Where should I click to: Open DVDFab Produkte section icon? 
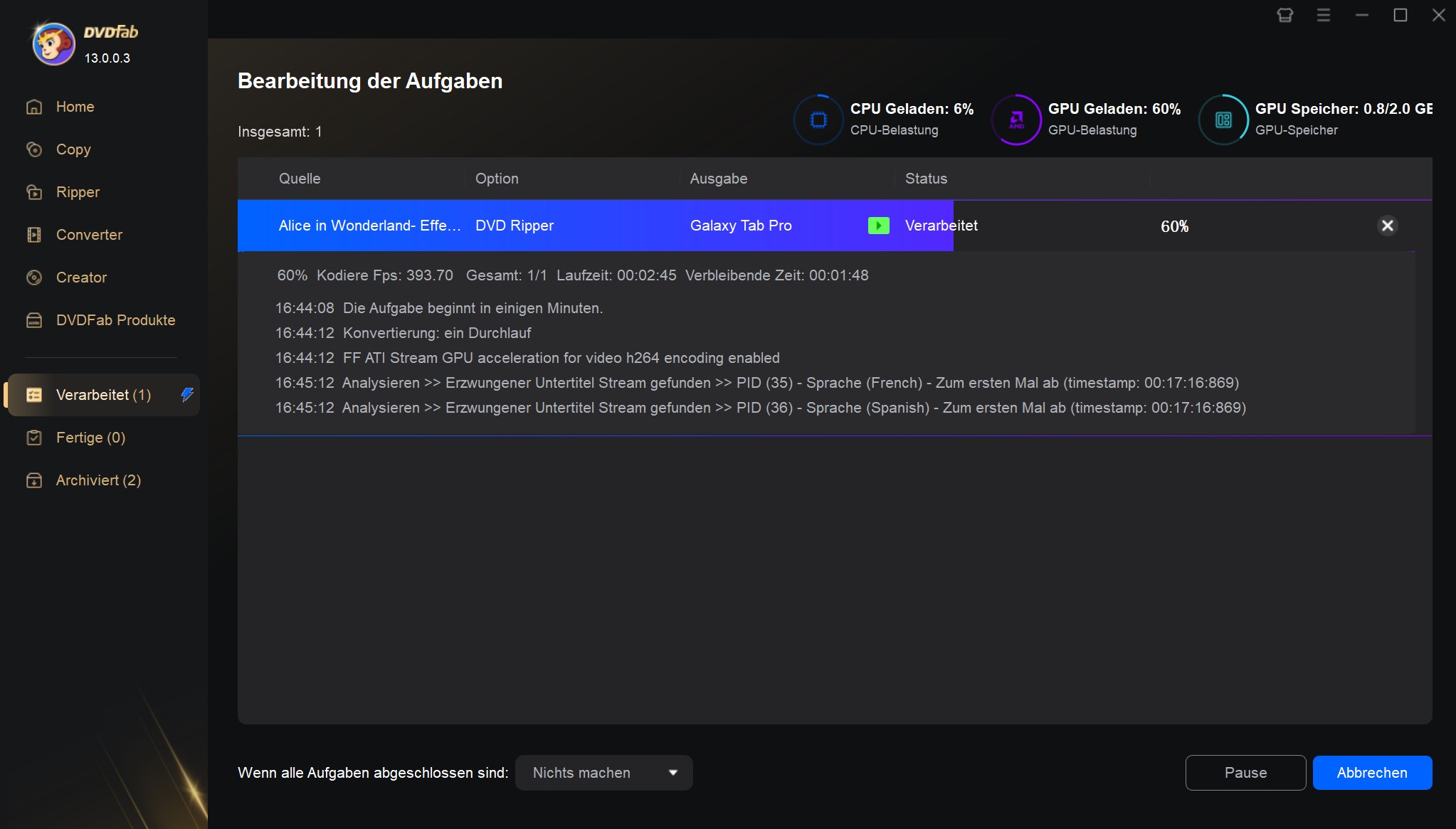click(34, 320)
